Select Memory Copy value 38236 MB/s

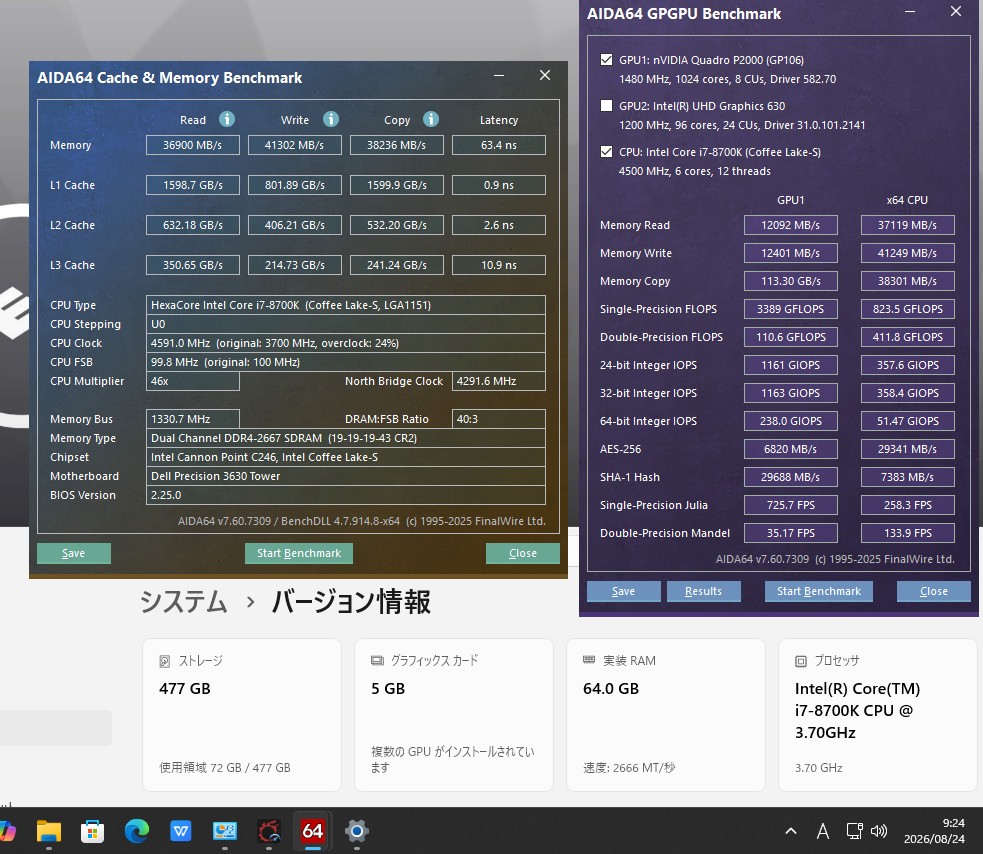396,145
